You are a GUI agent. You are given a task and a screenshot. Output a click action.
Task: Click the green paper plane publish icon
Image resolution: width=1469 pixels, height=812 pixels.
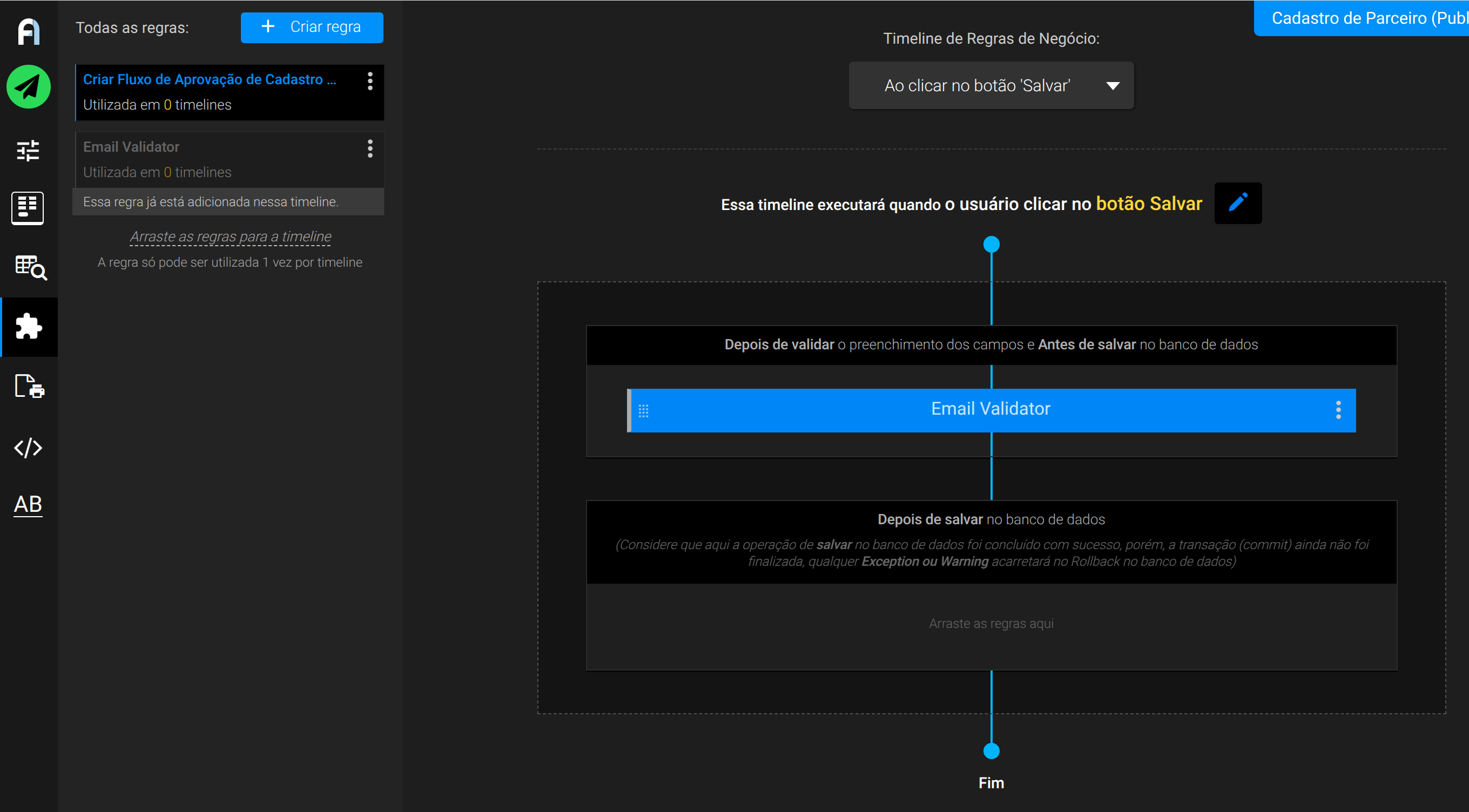point(29,87)
